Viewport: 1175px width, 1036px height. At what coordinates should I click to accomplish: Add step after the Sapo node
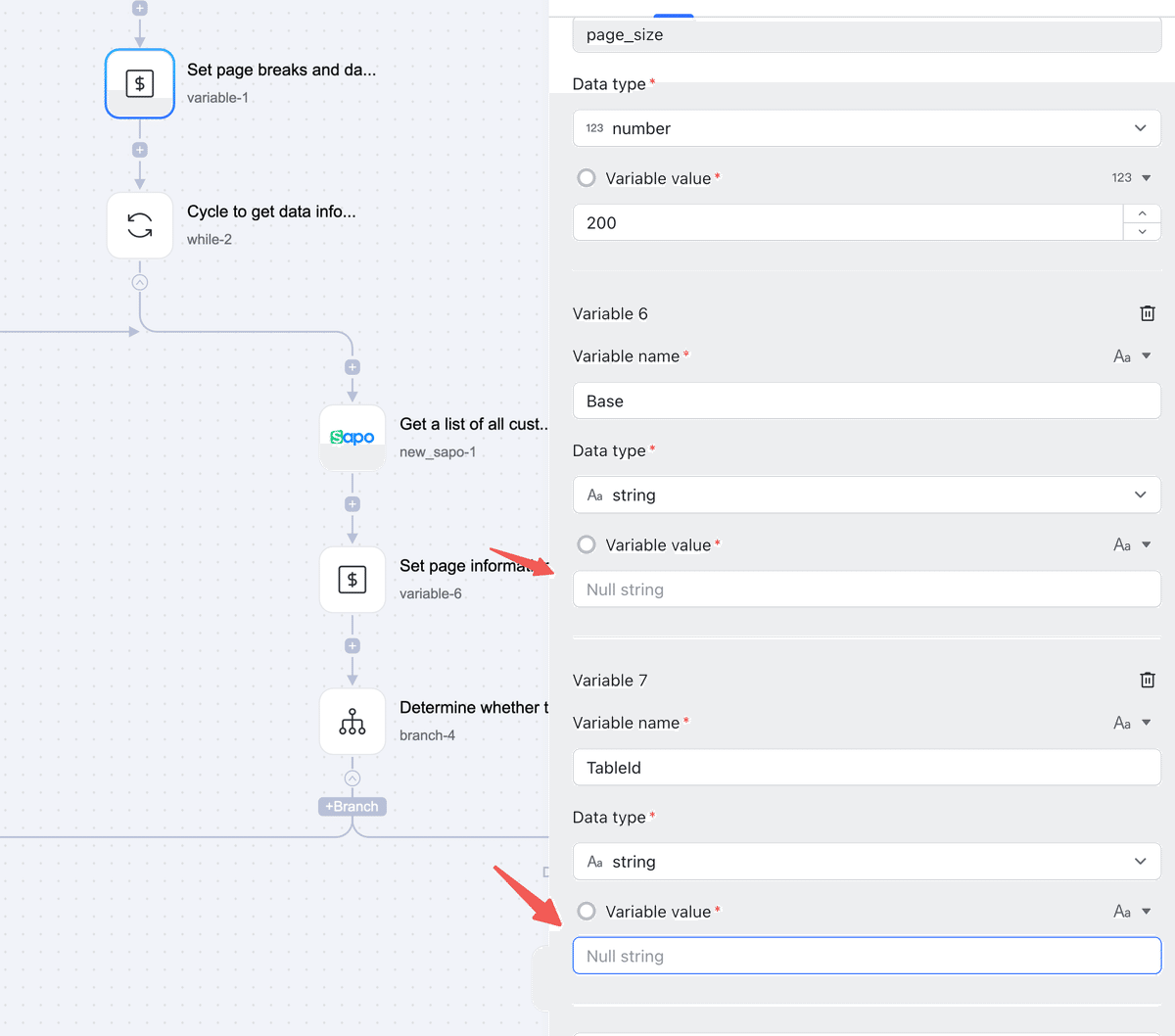coord(352,504)
